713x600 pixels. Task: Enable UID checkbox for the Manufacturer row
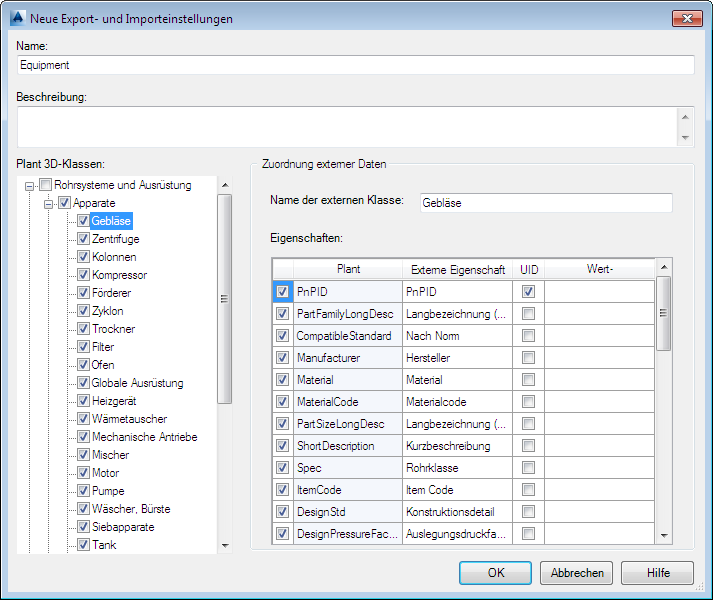coord(528,357)
